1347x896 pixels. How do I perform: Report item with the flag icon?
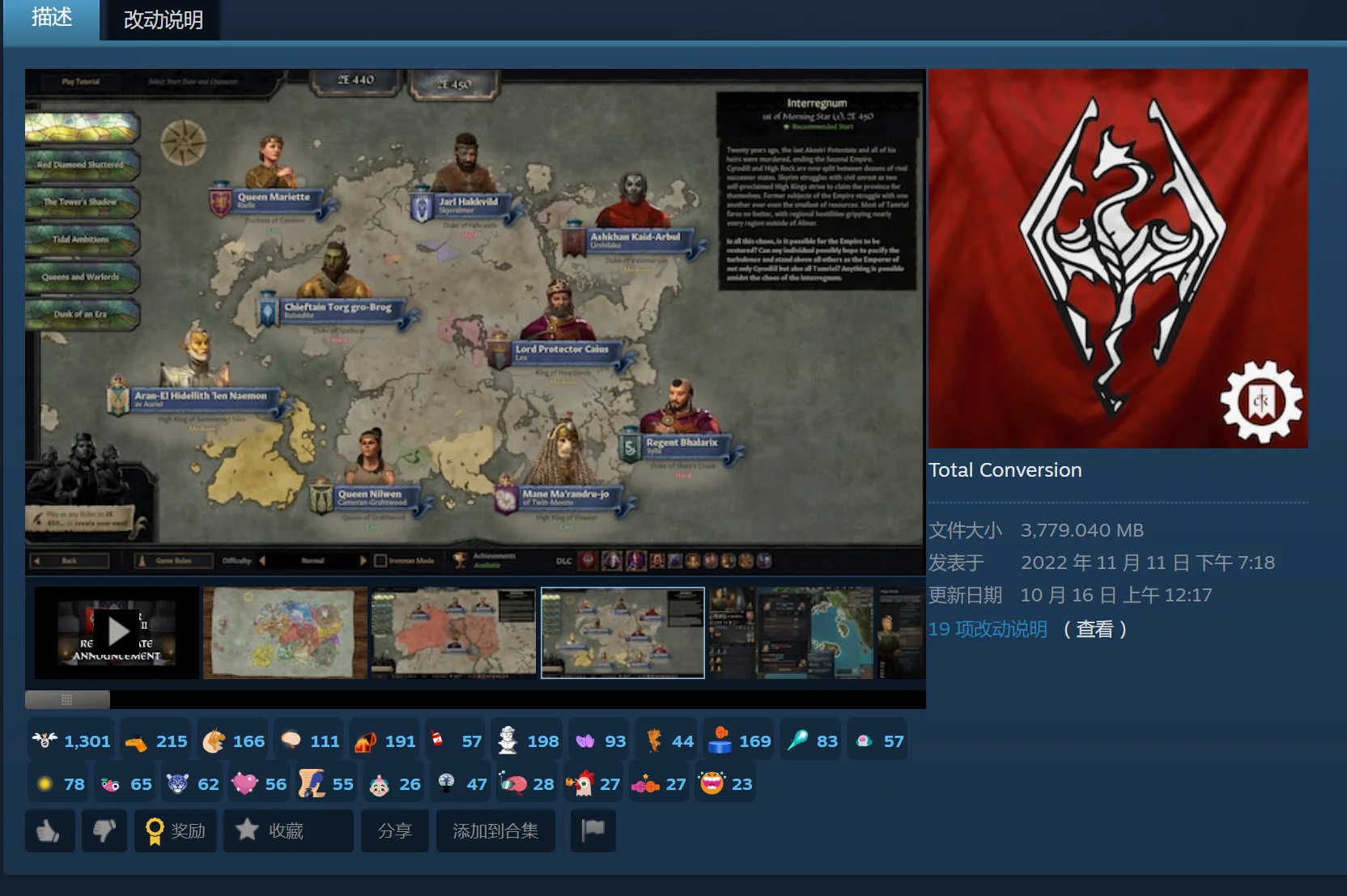593,830
